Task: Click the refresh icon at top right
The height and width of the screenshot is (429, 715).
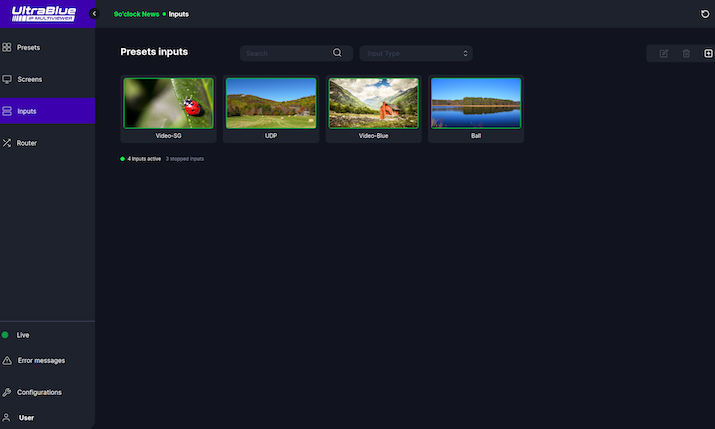Action: click(705, 14)
